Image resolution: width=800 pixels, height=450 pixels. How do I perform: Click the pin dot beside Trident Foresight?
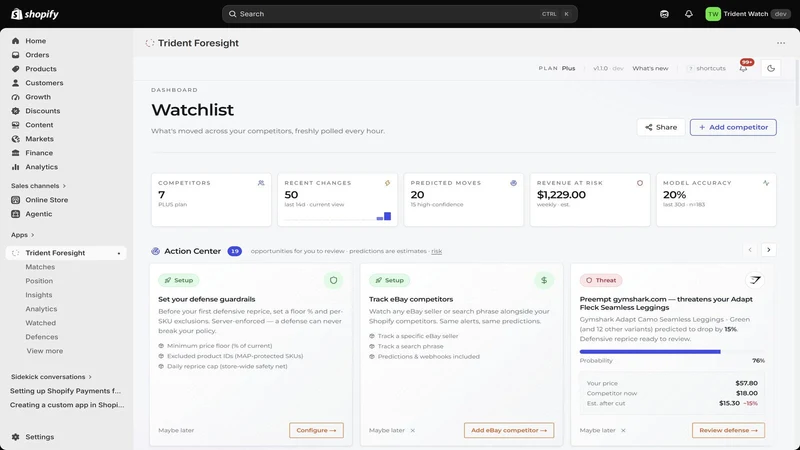point(119,253)
